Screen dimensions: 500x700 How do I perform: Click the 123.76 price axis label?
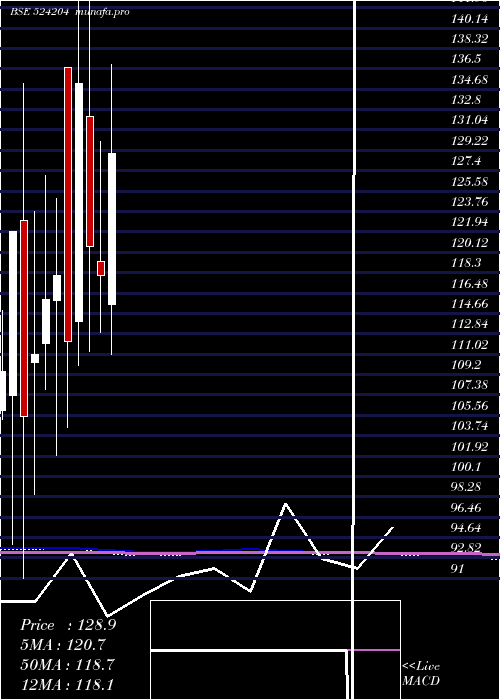click(470, 202)
